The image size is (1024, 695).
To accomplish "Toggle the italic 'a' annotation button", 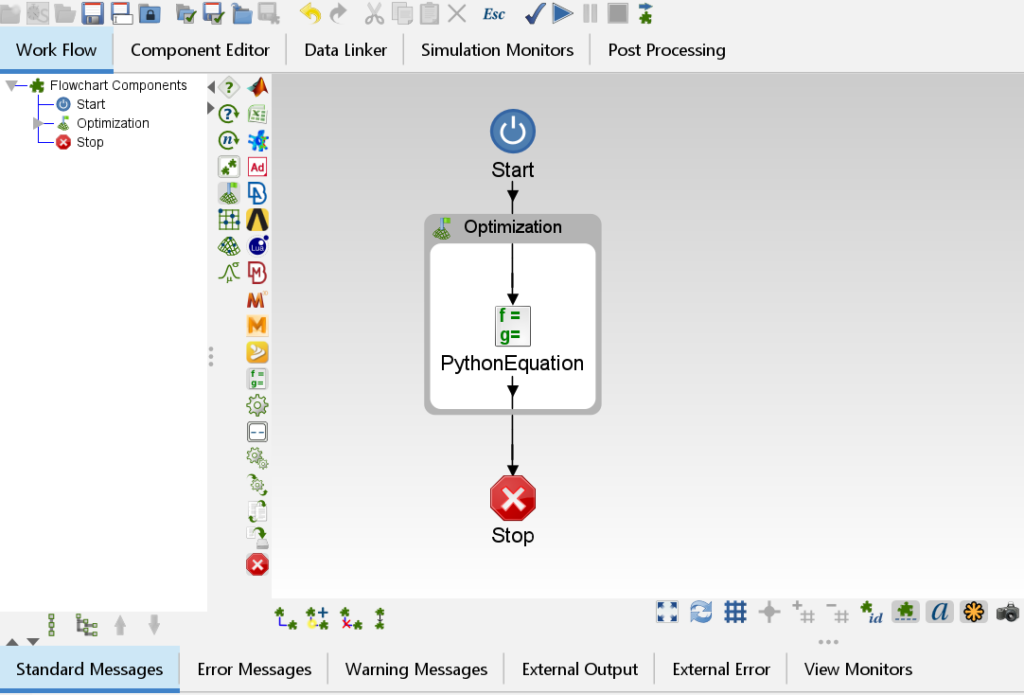I will tap(939, 612).
